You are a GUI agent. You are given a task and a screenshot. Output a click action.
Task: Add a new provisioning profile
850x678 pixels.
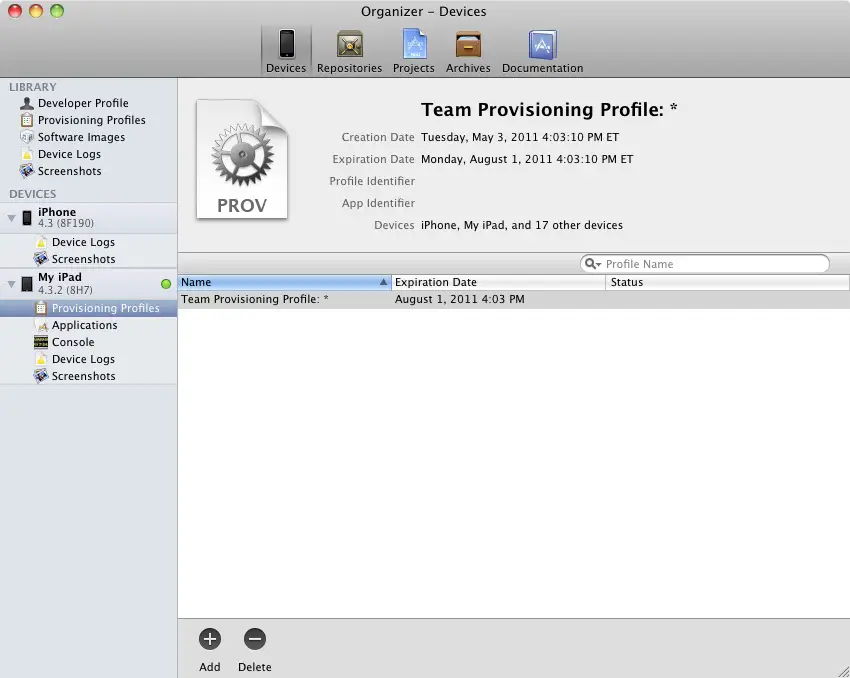(209, 640)
